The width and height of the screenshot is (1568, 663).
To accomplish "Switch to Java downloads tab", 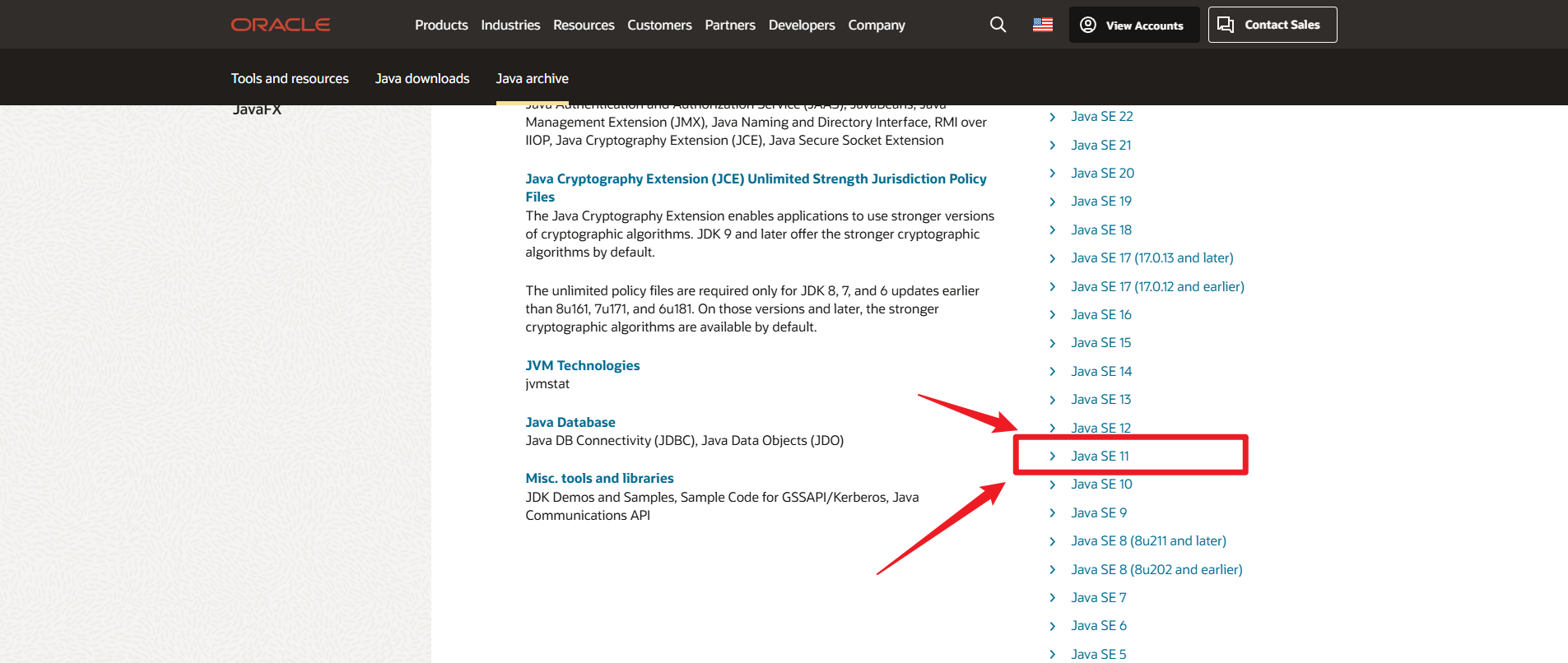I will pyautogui.click(x=422, y=78).
